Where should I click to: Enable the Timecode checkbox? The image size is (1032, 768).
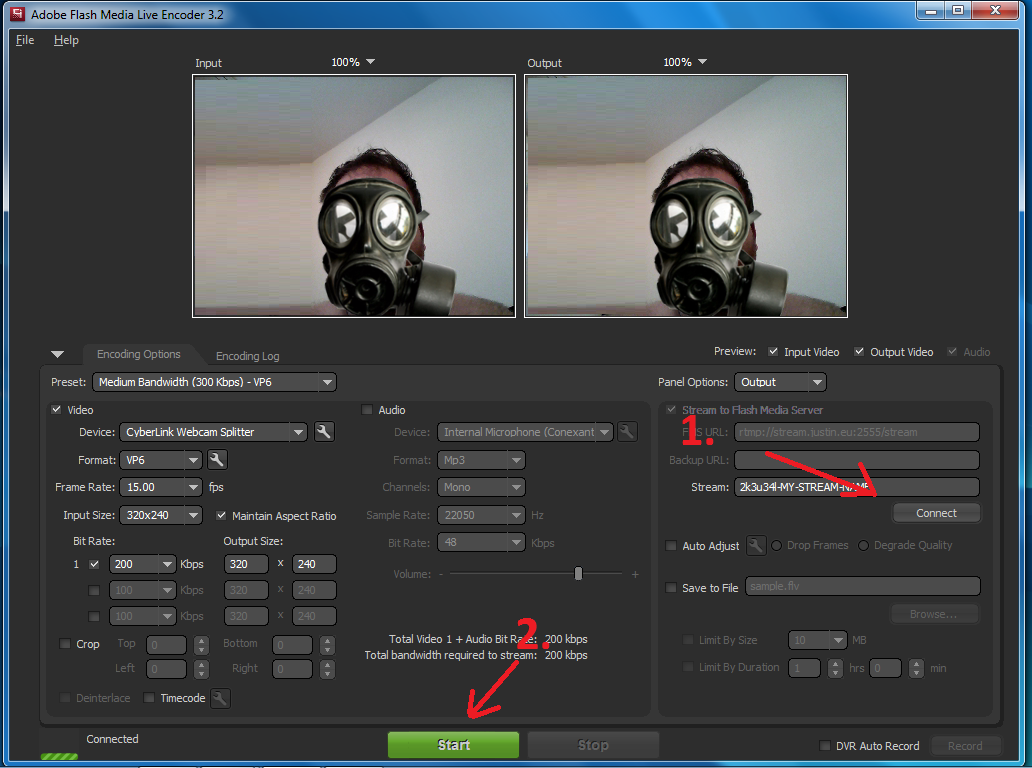click(x=149, y=698)
